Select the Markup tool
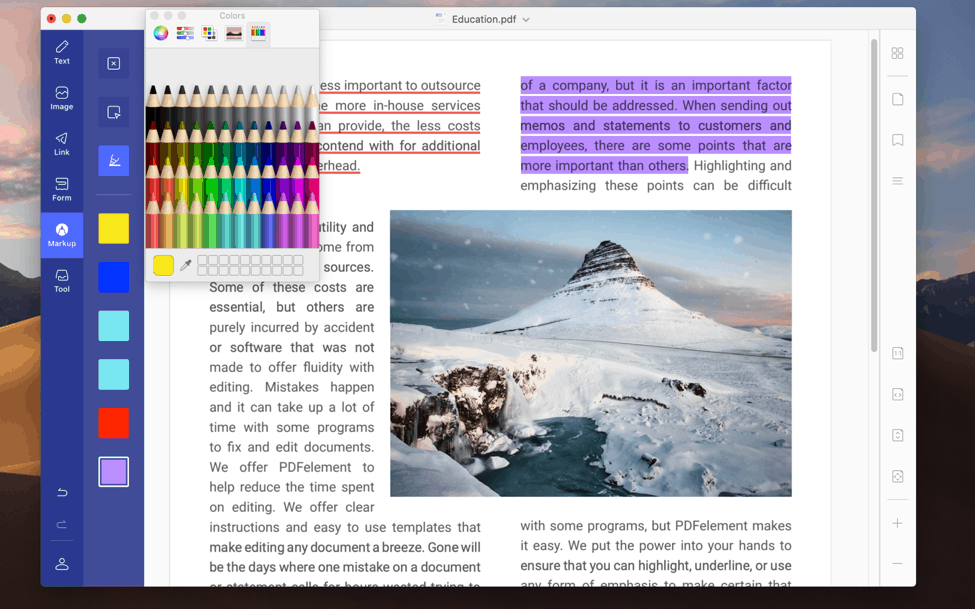Viewport: 975px width, 609px height. tap(61, 232)
